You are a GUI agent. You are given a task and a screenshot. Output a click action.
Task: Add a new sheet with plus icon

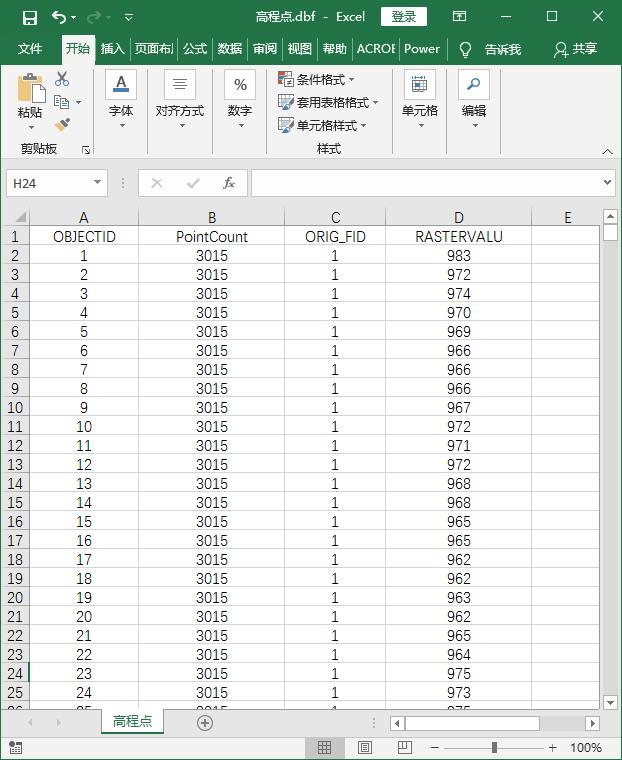pyautogui.click(x=205, y=723)
